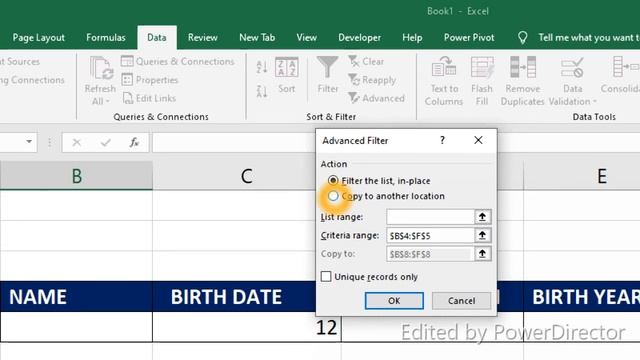The image size is (640, 360).
Task: Click the formula bar input area
Action: (233, 142)
